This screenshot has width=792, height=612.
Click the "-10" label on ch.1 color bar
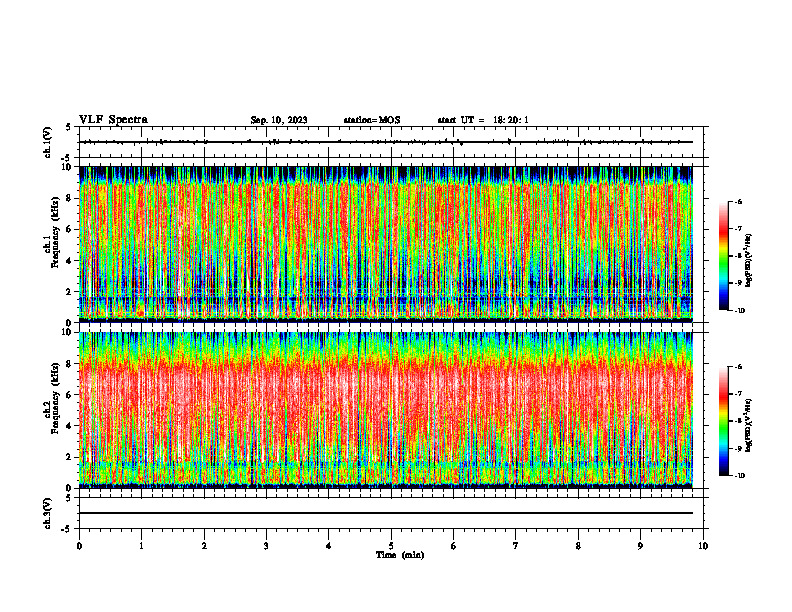pyautogui.click(x=739, y=310)
